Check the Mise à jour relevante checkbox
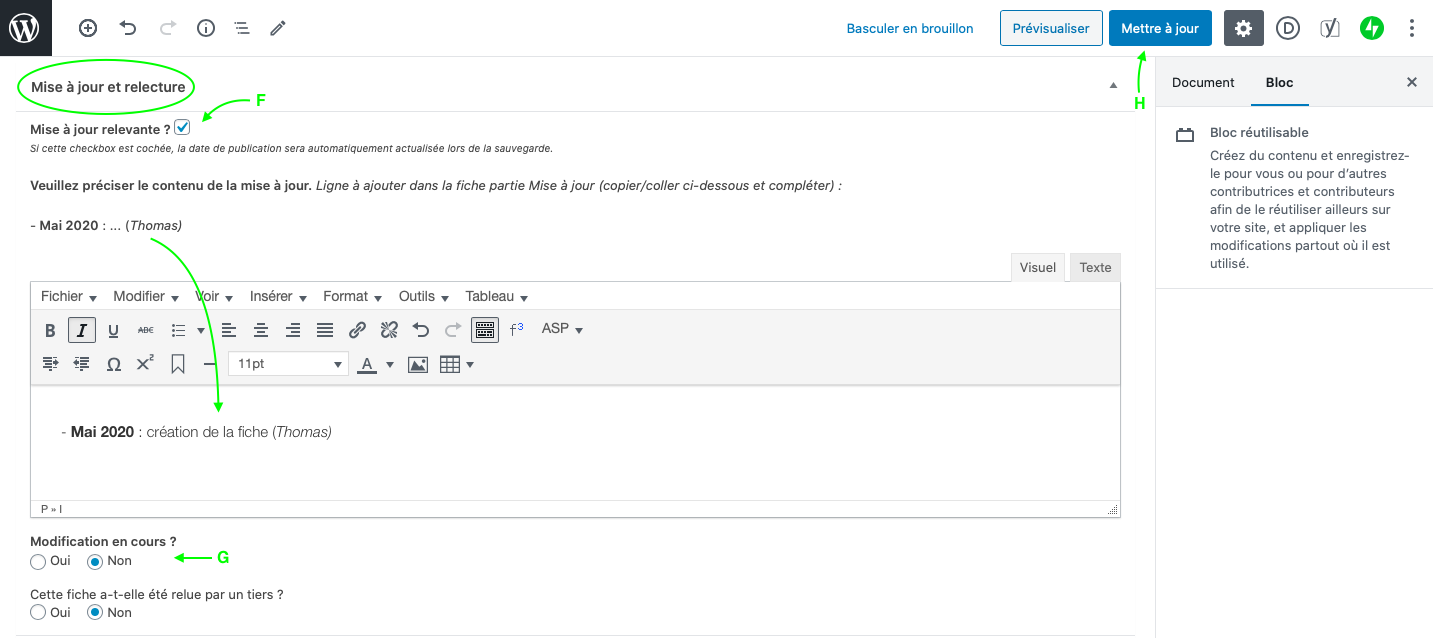 (182, 128)
